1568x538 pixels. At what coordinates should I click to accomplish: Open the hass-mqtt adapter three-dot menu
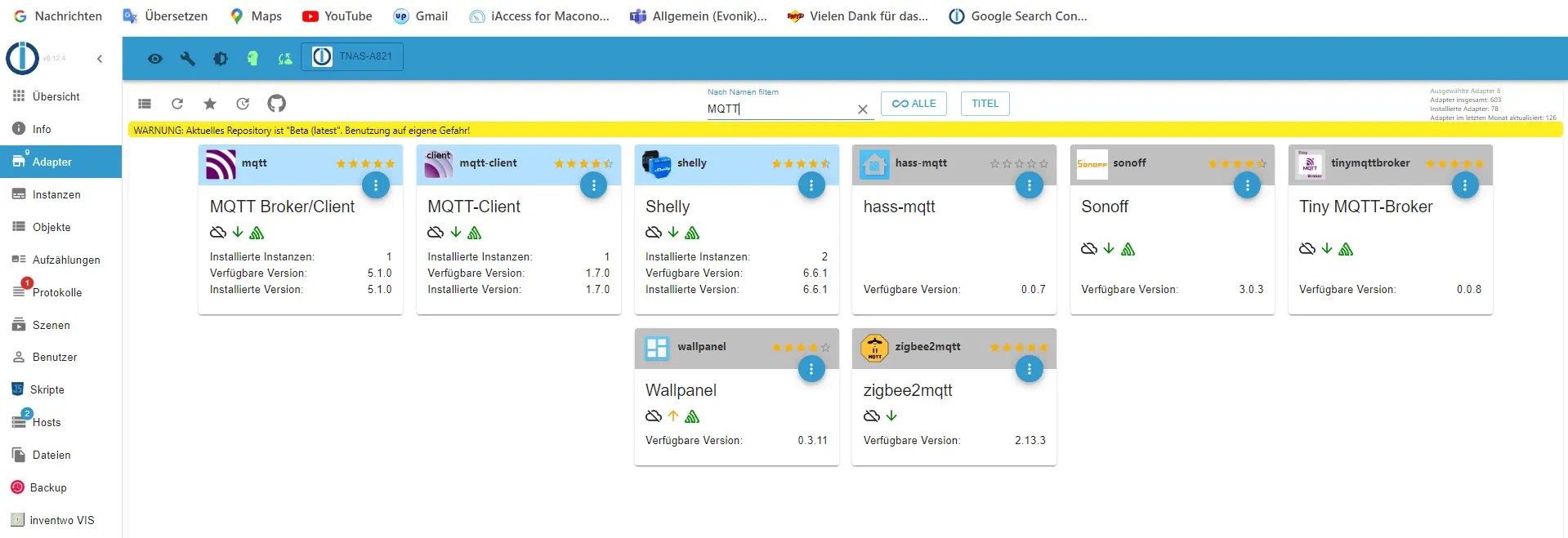(1029, 185)
